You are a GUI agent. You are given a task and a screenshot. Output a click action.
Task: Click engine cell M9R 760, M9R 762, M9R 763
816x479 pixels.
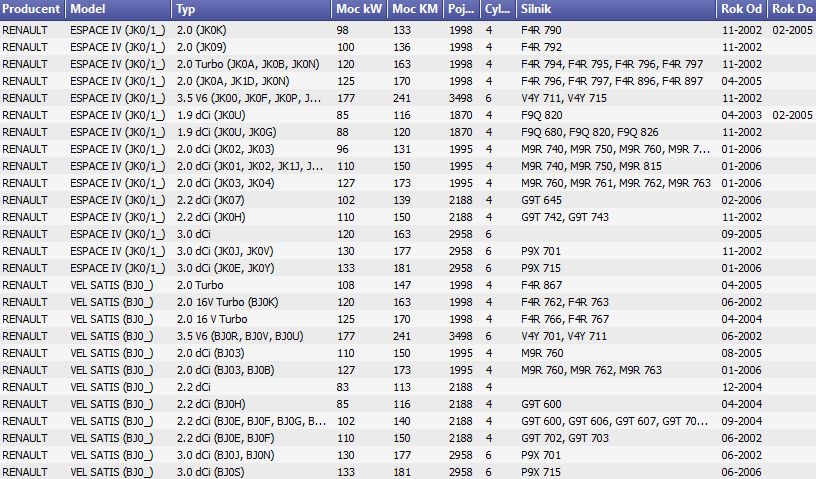click(591, 370)
